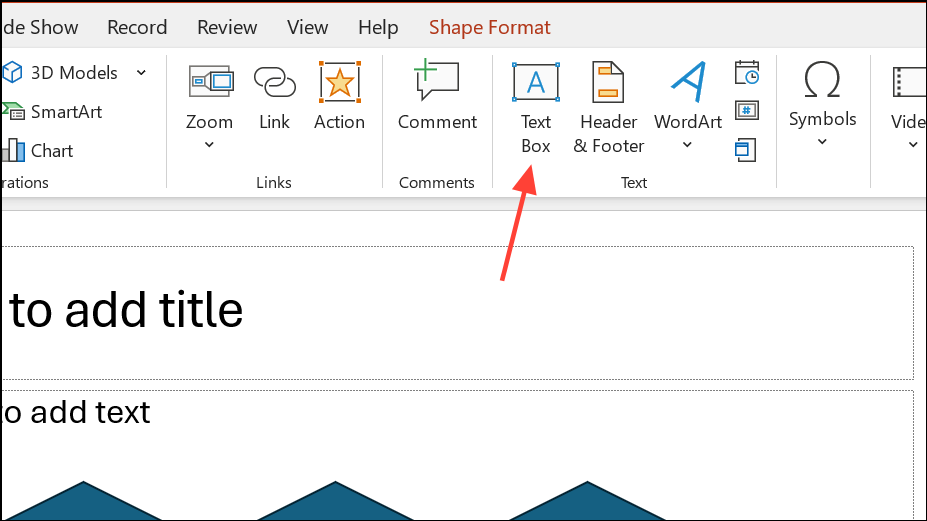The image size is (927, 521).
Task: Expand the WordArt dropdown chevron
Action: [687, 144]
